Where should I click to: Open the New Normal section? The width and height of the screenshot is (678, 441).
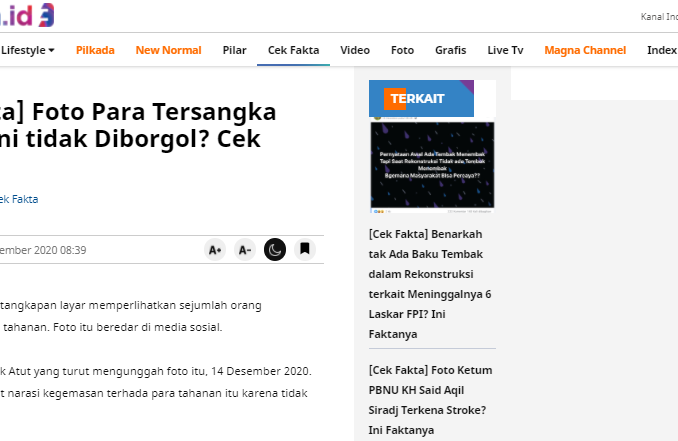[169, 50]
